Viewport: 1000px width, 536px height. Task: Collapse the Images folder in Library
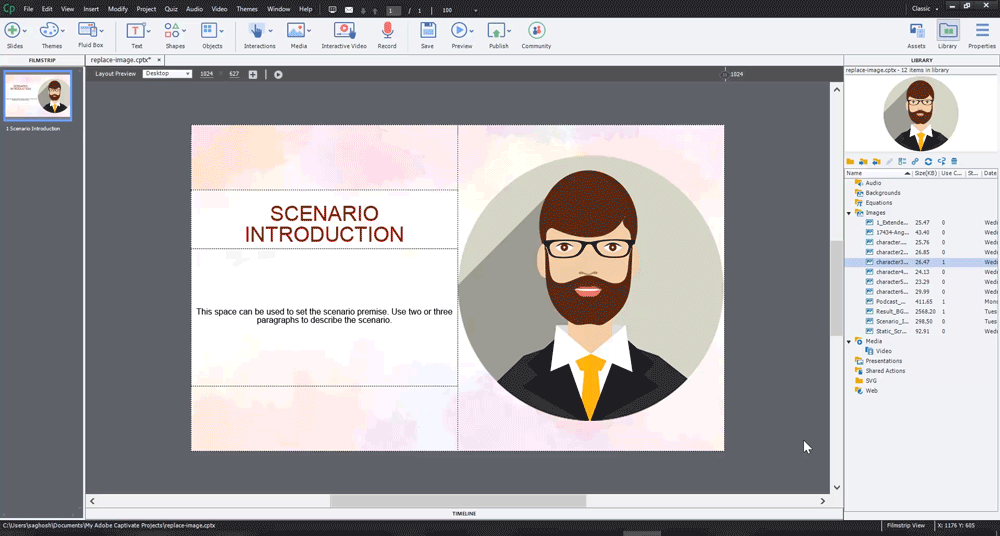point(849,213)
